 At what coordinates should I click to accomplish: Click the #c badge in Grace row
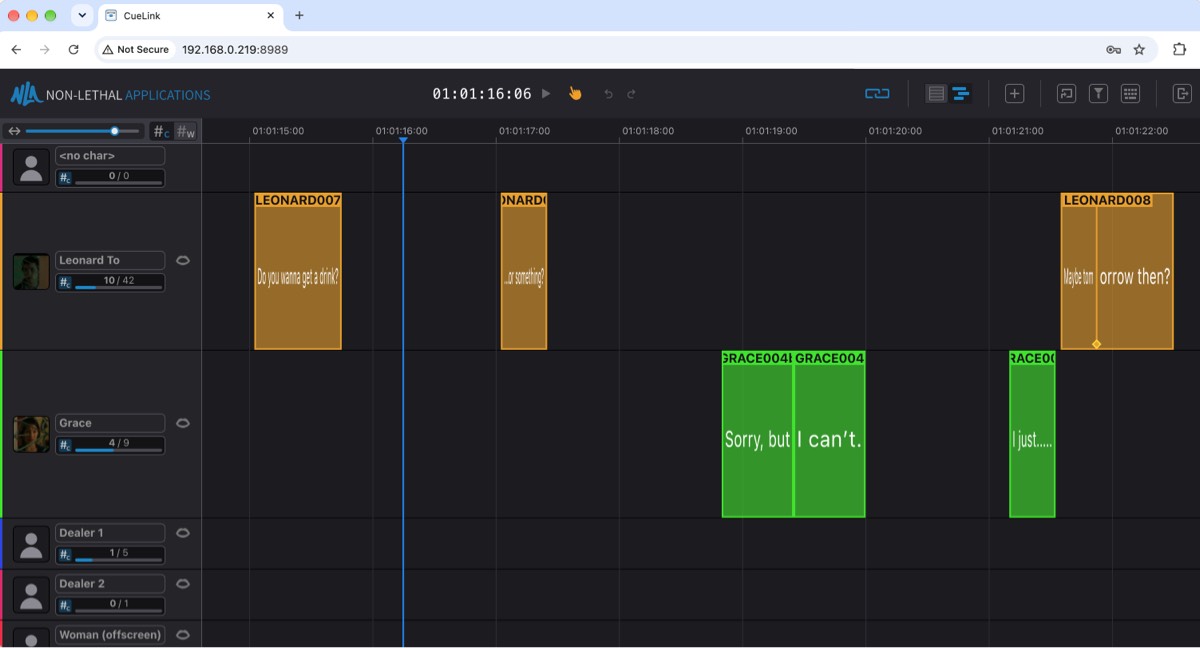65,445
